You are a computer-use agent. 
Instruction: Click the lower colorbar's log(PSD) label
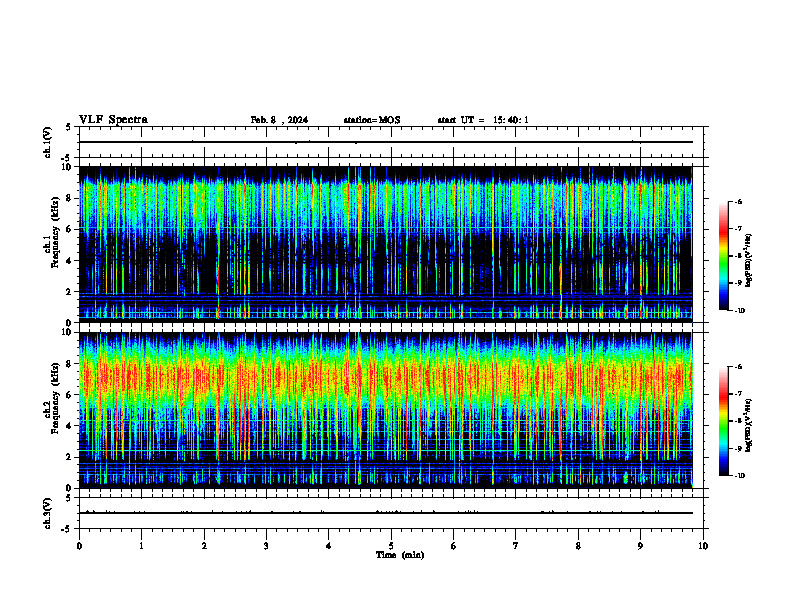point(748,425)
